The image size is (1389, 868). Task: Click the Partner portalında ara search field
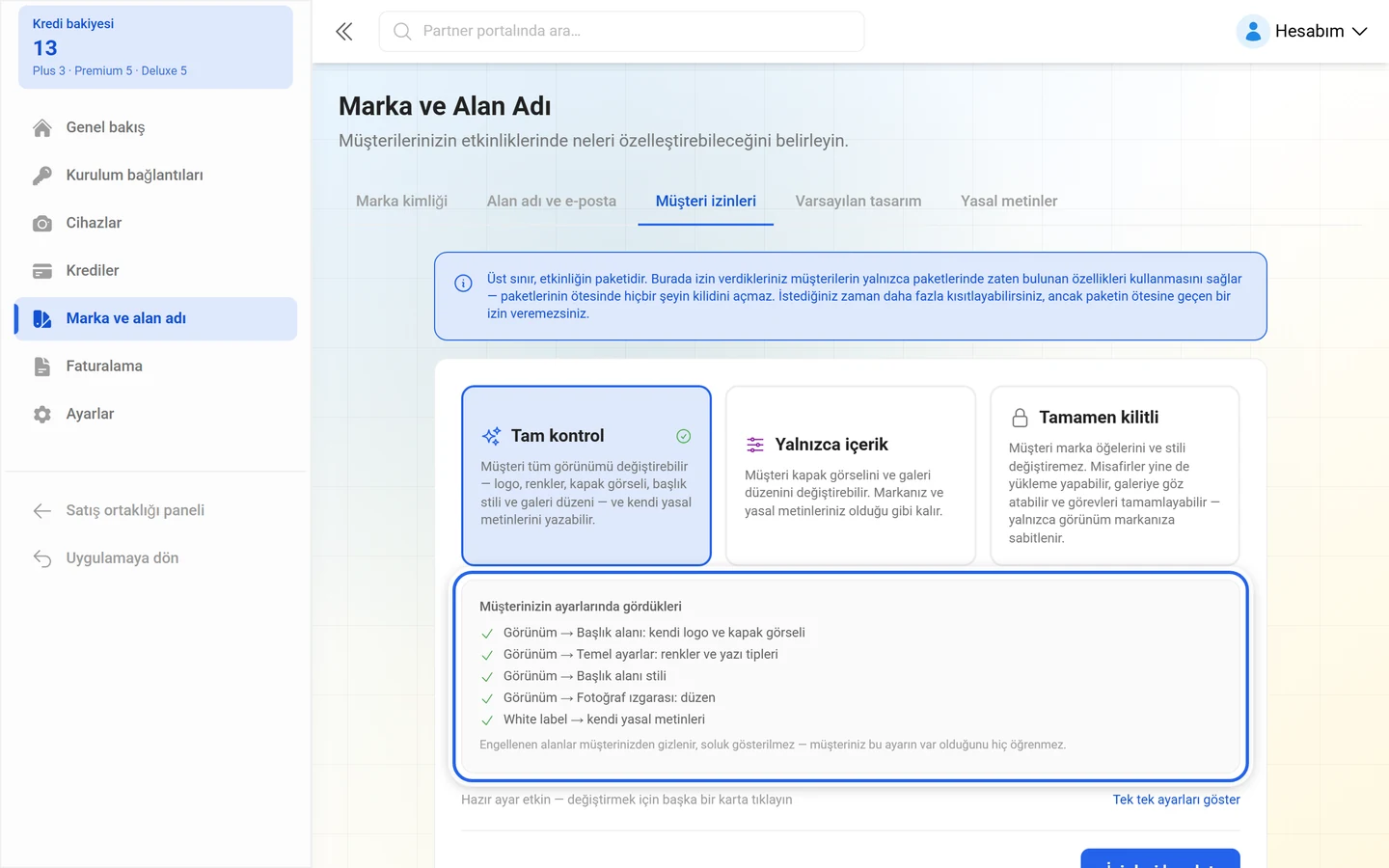tap(622, 32)
